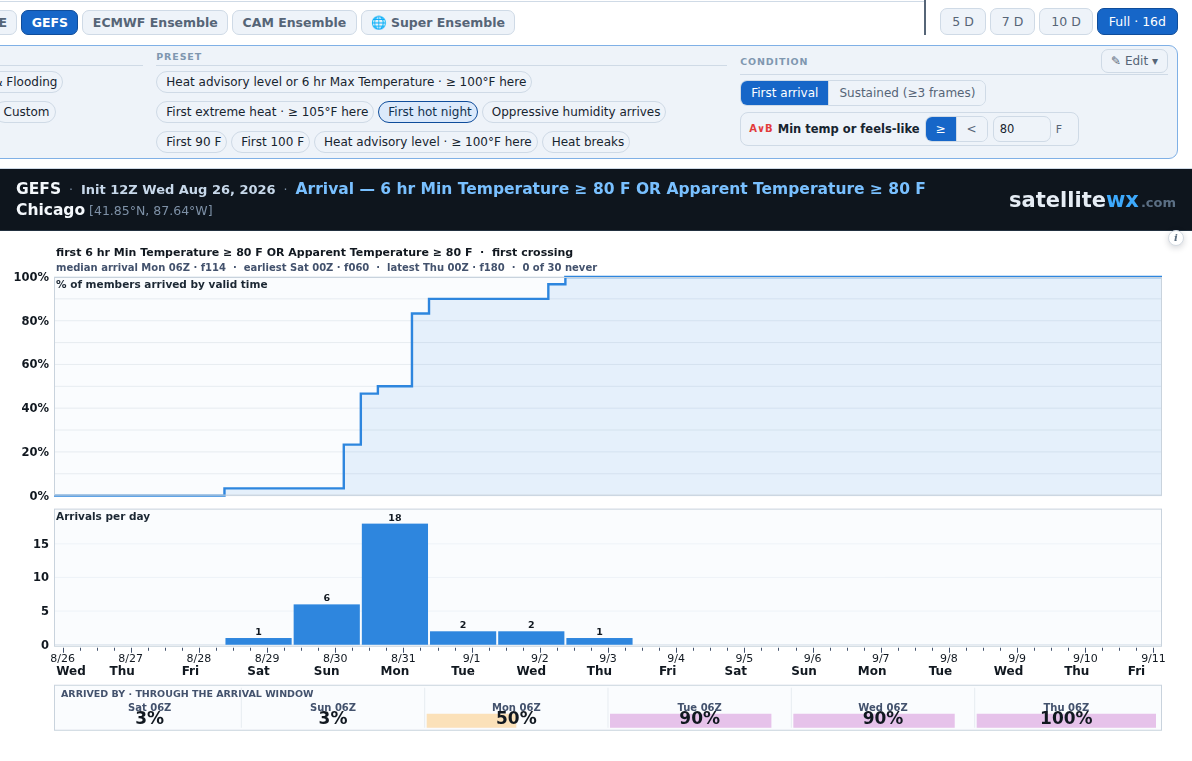Set forecast range to 10 D
The width and height of the screenshot is (1192, 761).
(1066, 22)
